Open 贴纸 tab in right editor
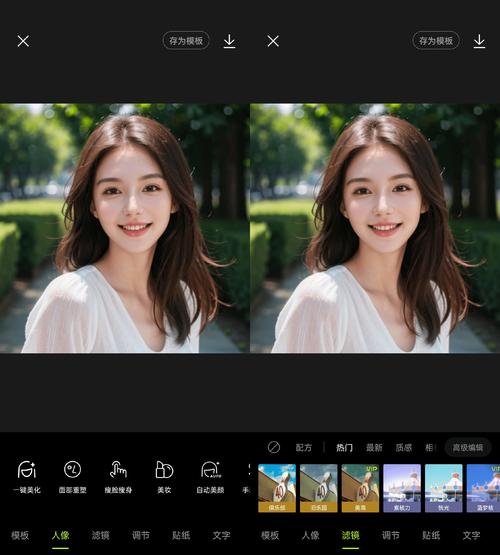Screen dimensions: 500x555 [x=431, y=535]
